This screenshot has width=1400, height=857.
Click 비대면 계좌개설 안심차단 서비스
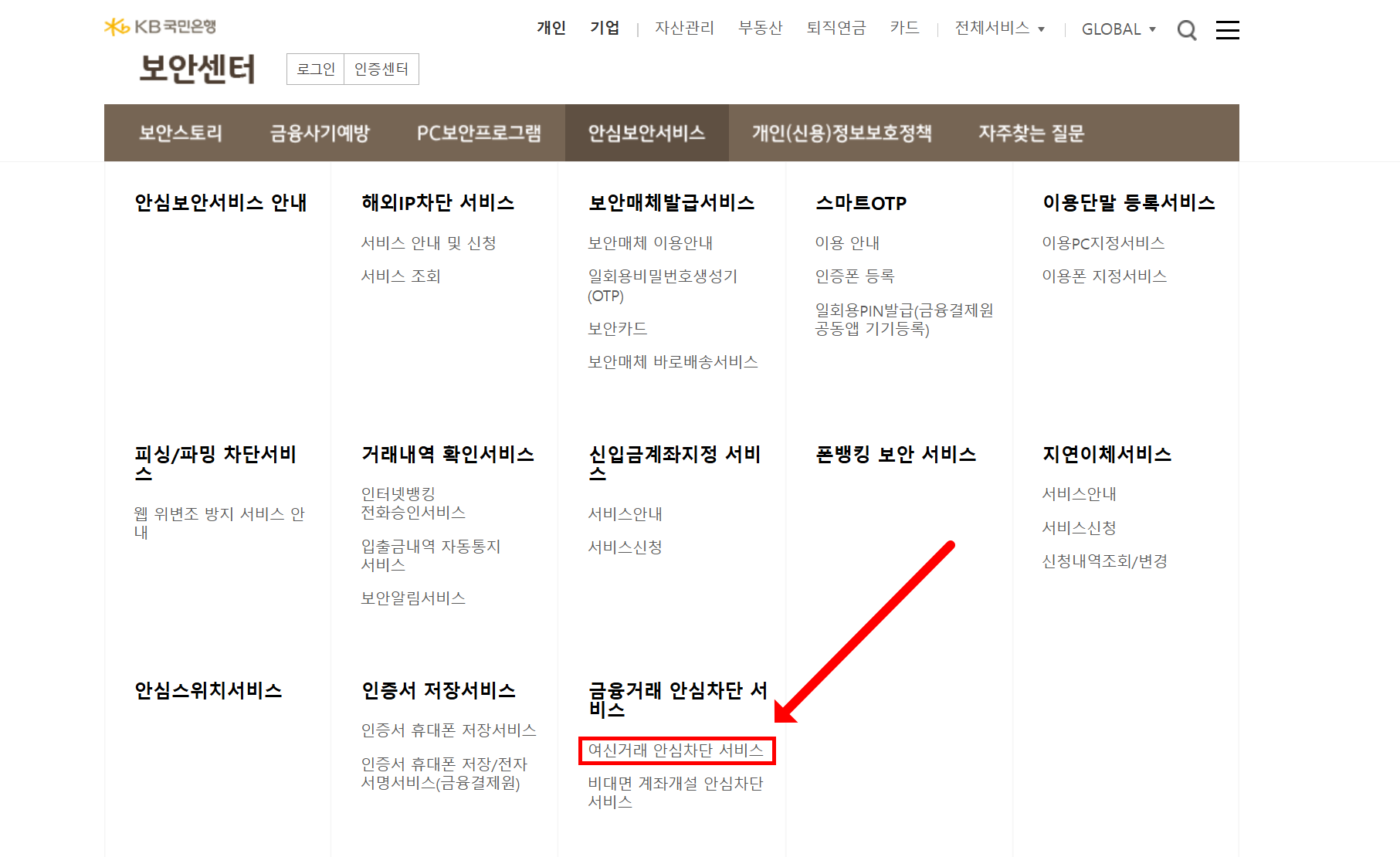tap(676, 792)
